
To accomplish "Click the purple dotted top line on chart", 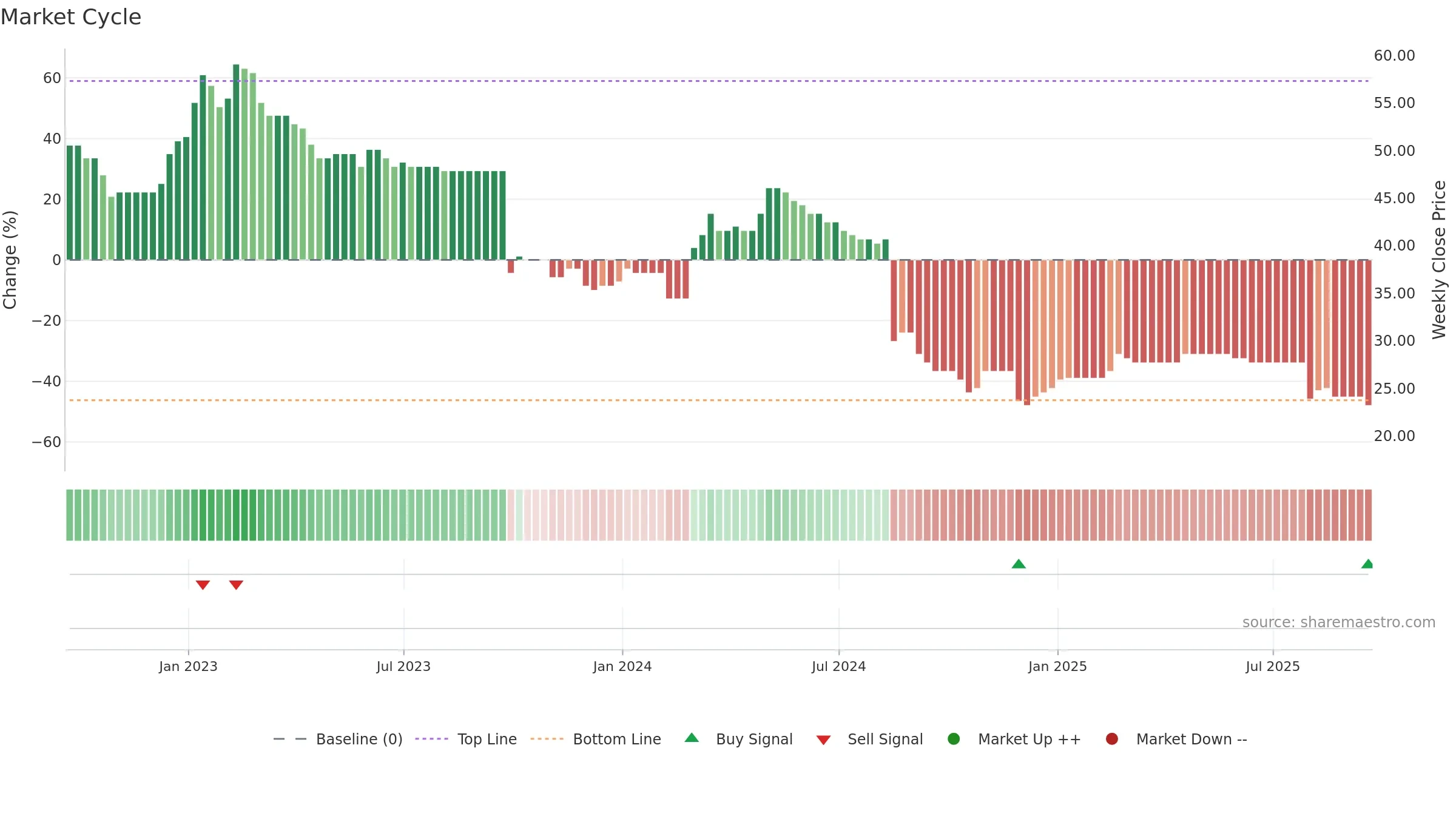I will [719, 81].
